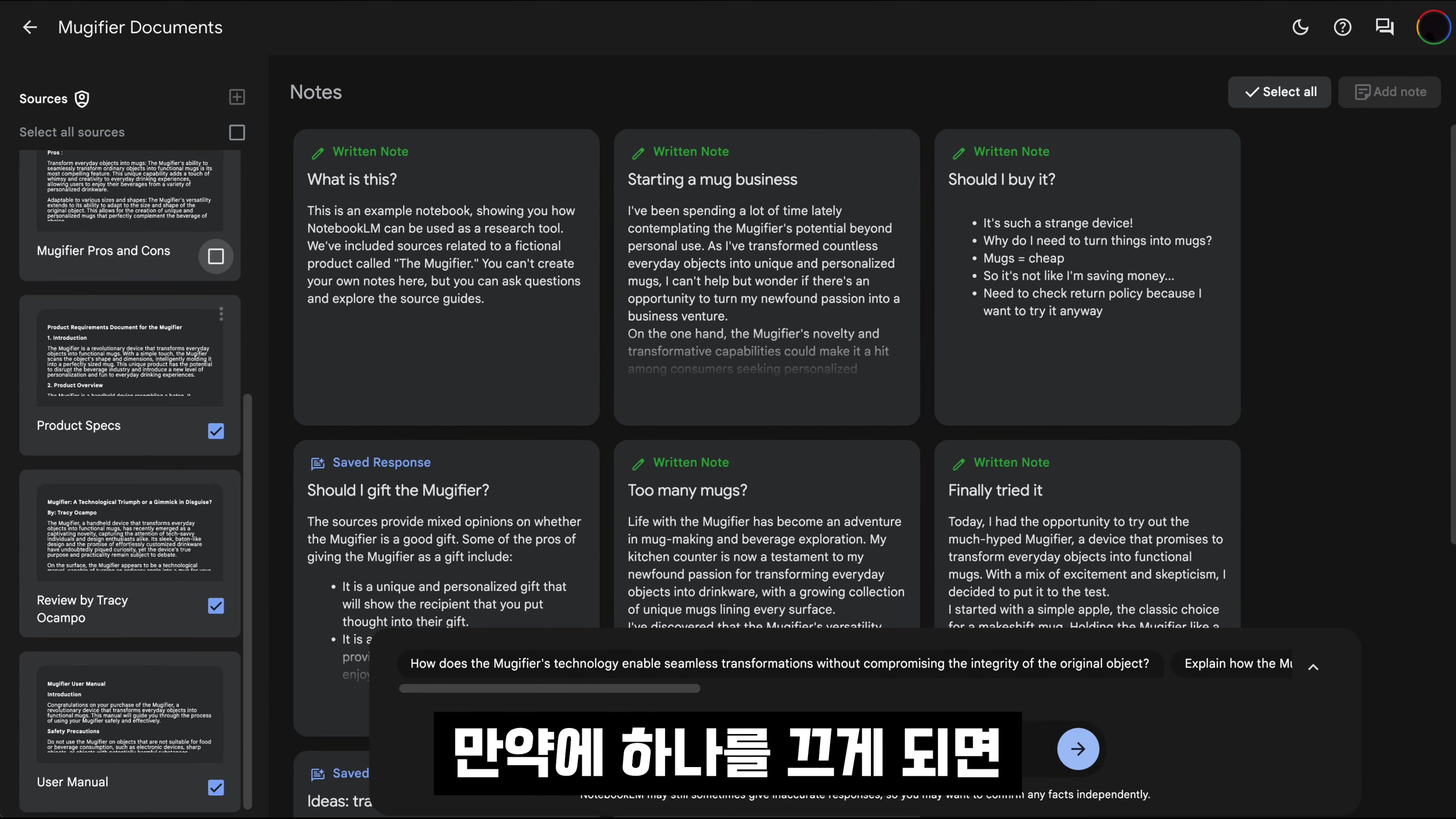The height and width of the screenshot is (819, 1456).
Task: Click the pencil icon on Starting a mug business note
Action: click(x=638, y=153)
